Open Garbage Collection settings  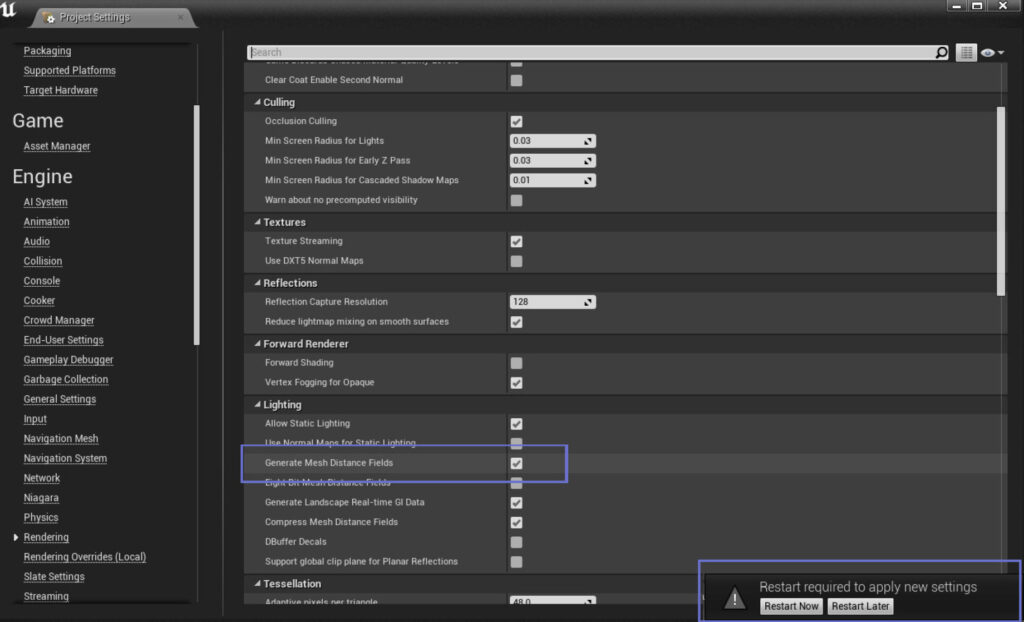pyautogui.click(x=66, y=379)
